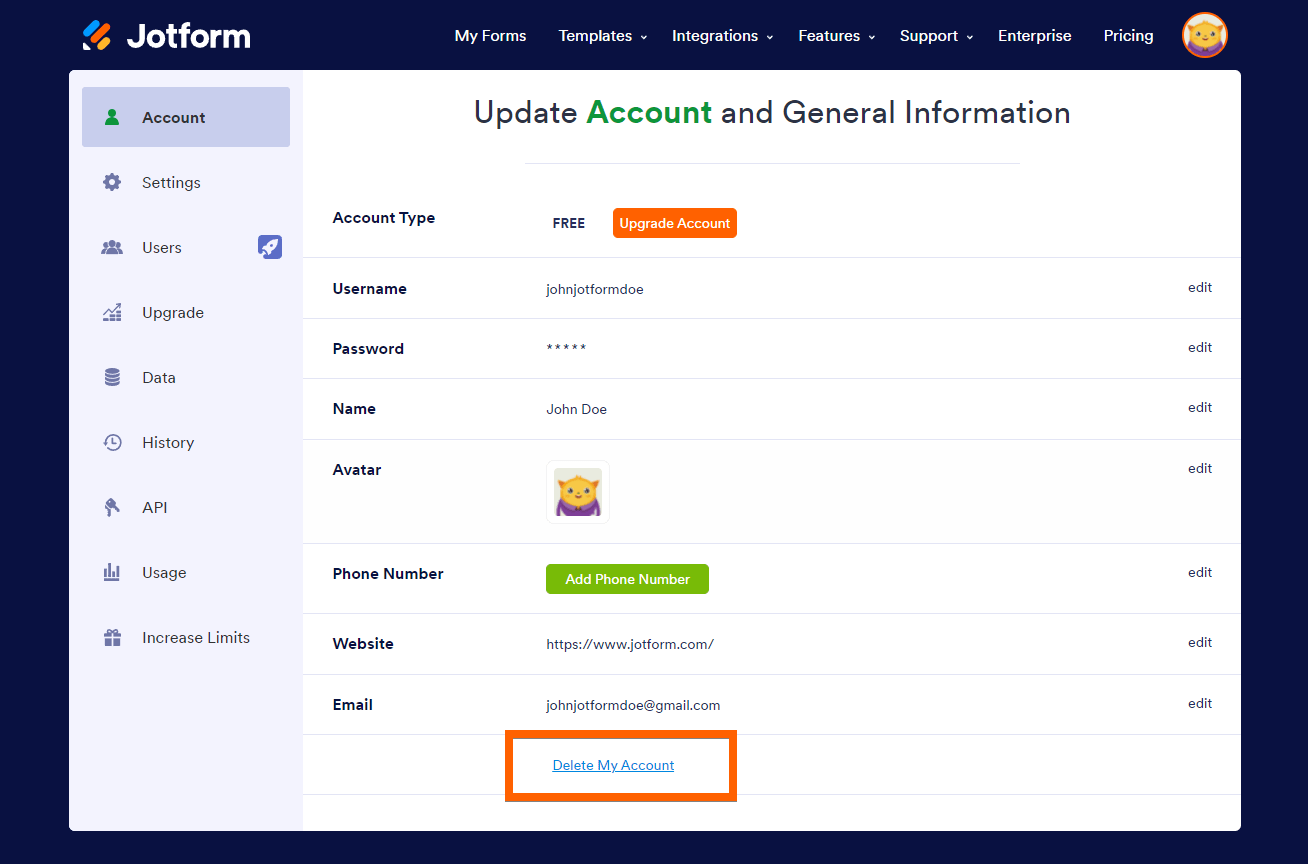Click the API key icon

click(112, 507)
